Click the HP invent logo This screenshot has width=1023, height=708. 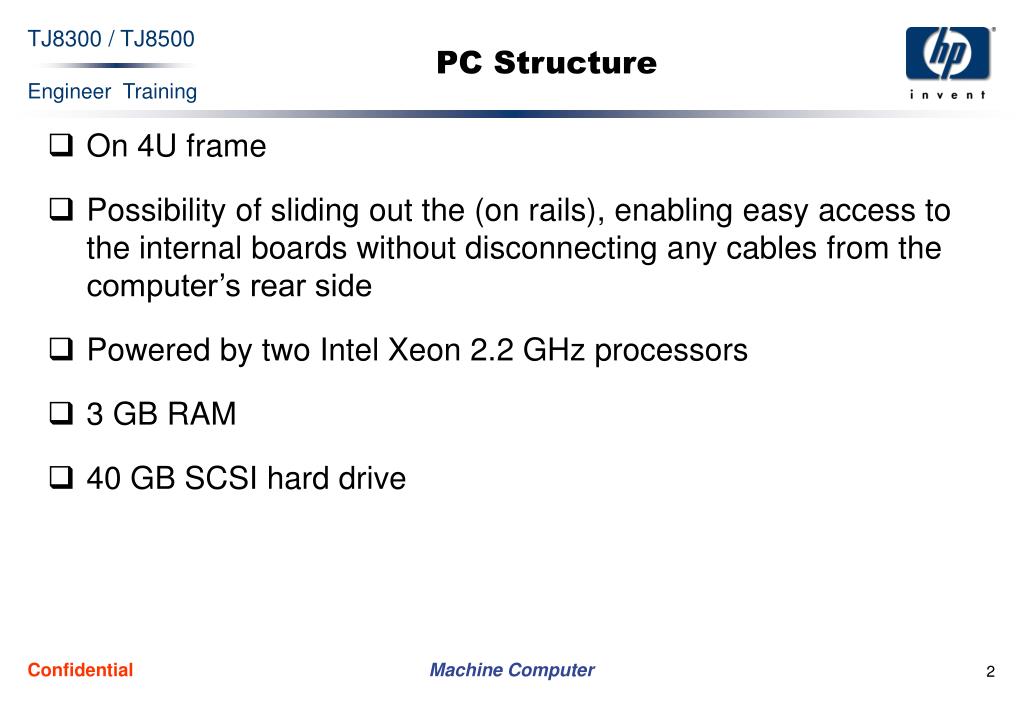click(949, 62)
